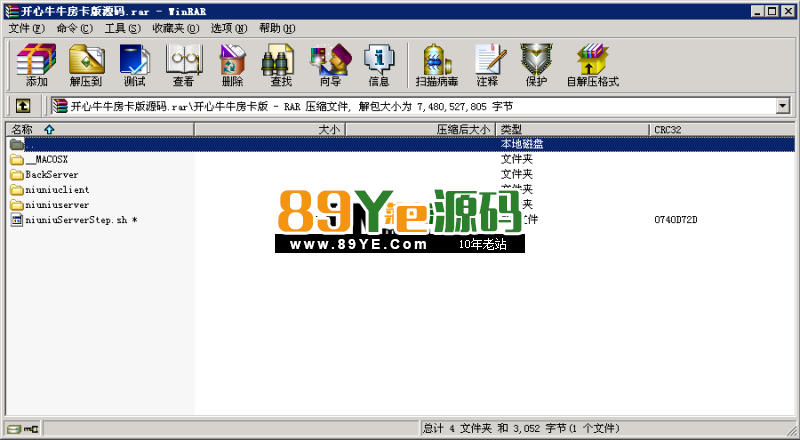Click the Virus Scan (扫描病毒) icon
The height and width of the screenshot is (440, 800).
point(437,65)
